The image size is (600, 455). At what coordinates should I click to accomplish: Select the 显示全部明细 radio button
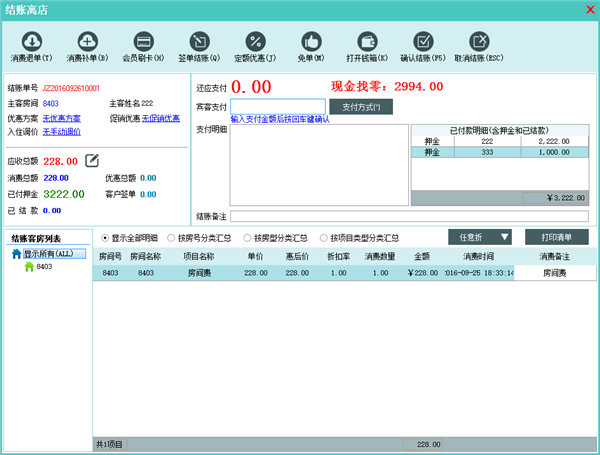(106, 238)
